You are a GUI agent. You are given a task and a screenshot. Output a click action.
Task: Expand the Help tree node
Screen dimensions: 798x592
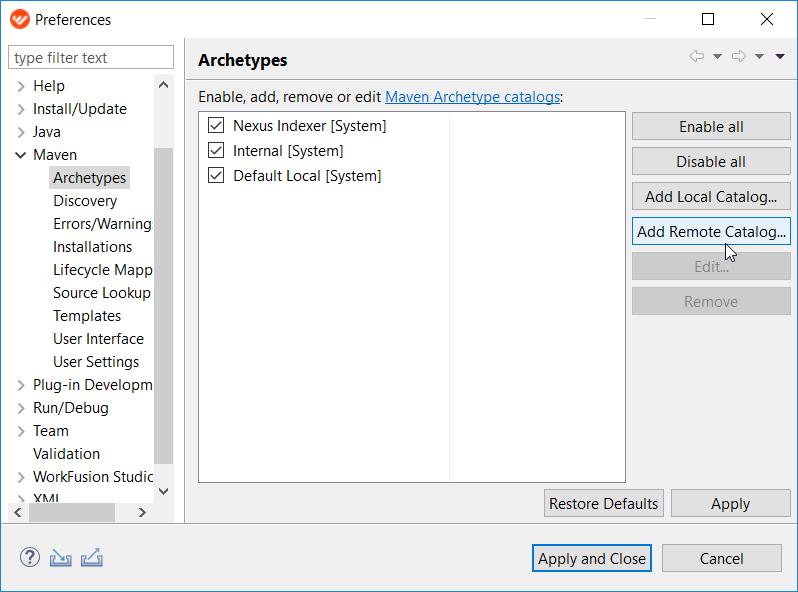[21, 86]
